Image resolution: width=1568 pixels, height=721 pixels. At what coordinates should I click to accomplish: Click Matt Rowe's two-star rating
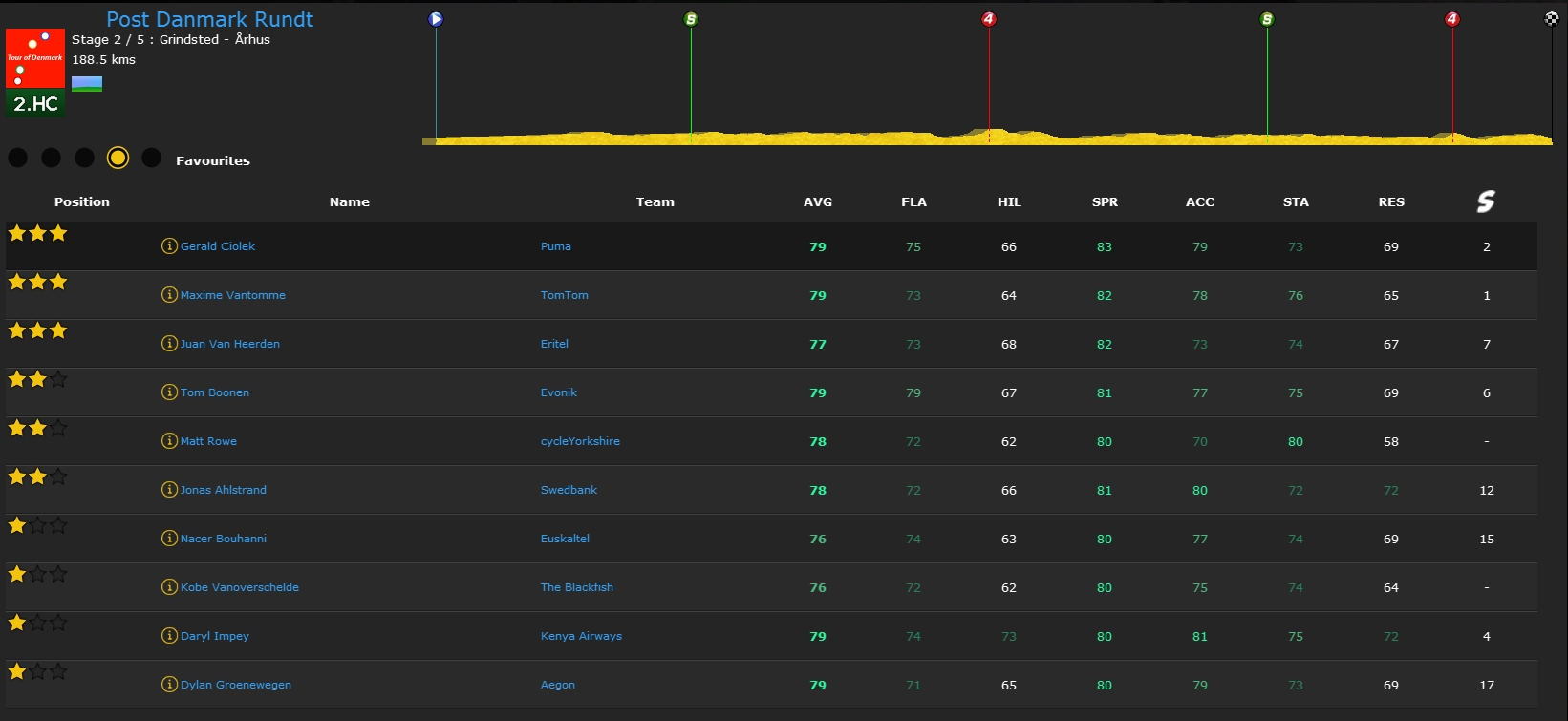[x=37, y=428]
